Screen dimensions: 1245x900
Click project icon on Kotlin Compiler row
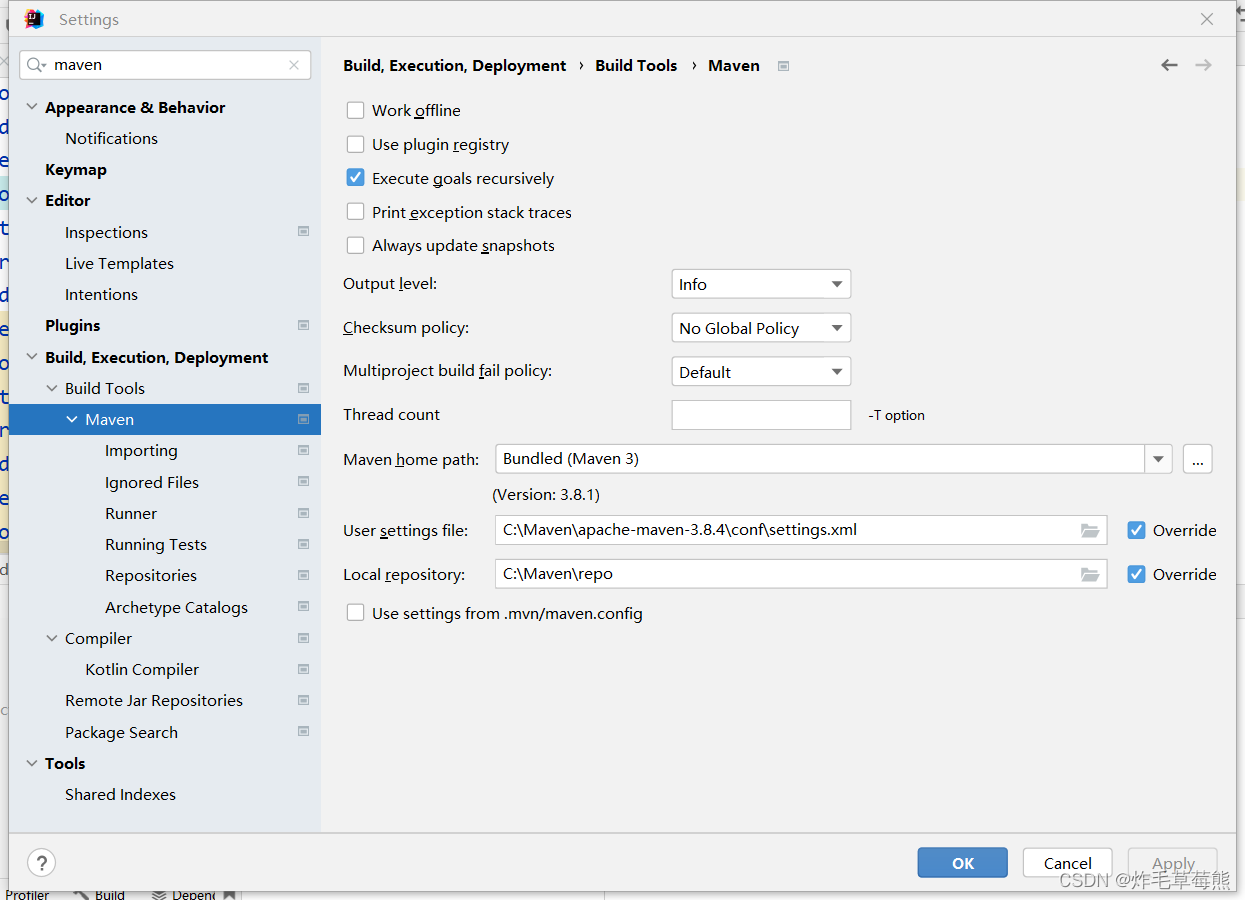[x=303, y=669]
